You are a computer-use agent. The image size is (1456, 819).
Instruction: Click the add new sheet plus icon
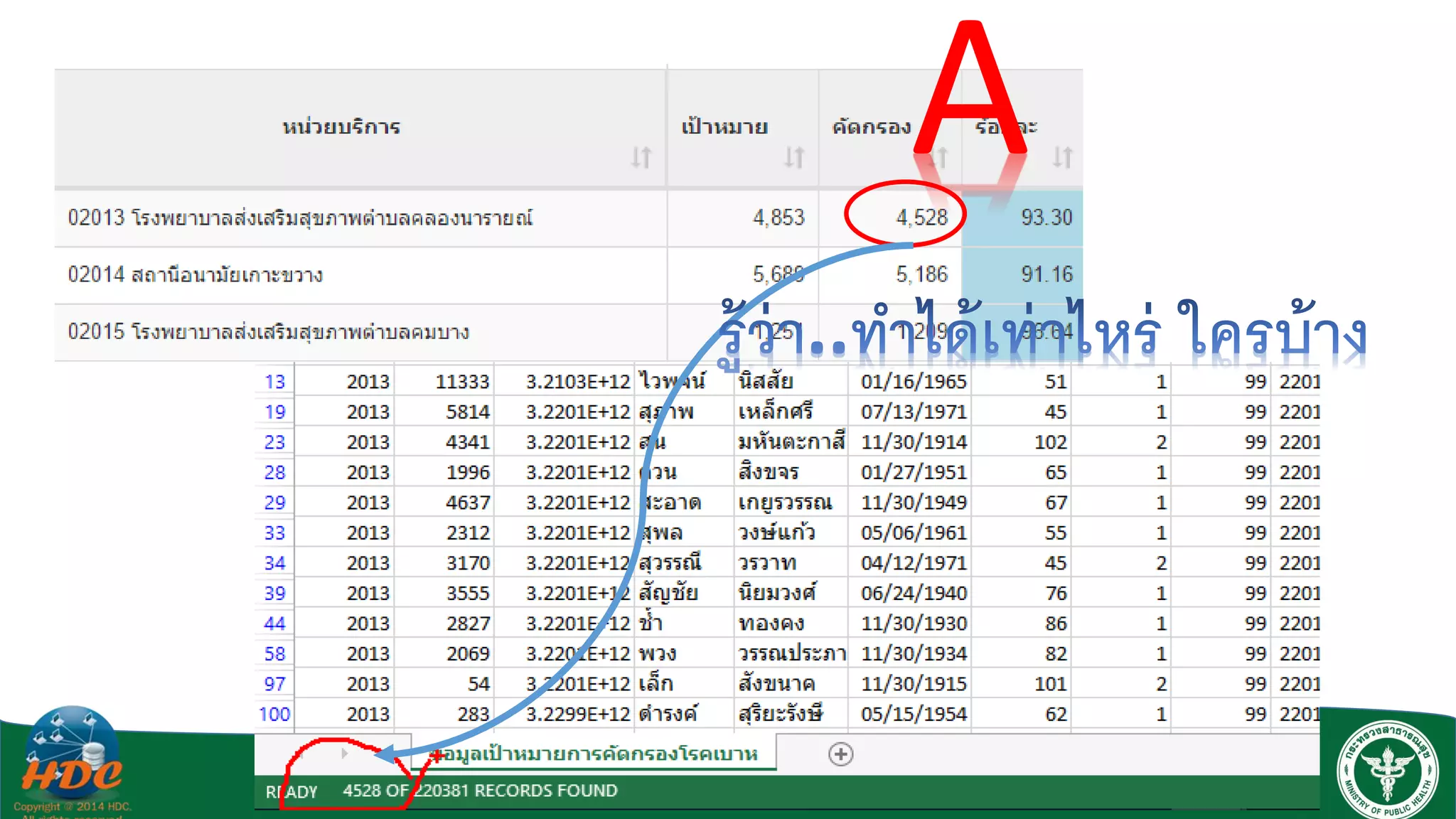tap(840, 754)
